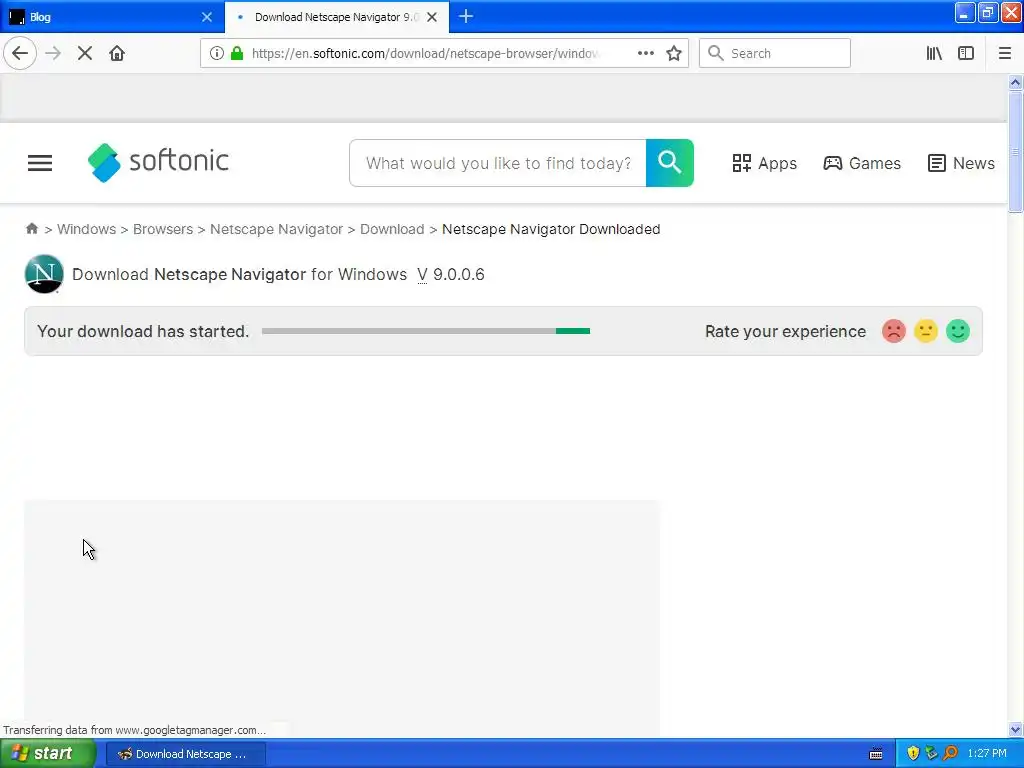Screen dimensions: 1024x768
Task: Click 'Netscape Navigator Downloaded' breadcrumb text
Action: coord(551,229)
